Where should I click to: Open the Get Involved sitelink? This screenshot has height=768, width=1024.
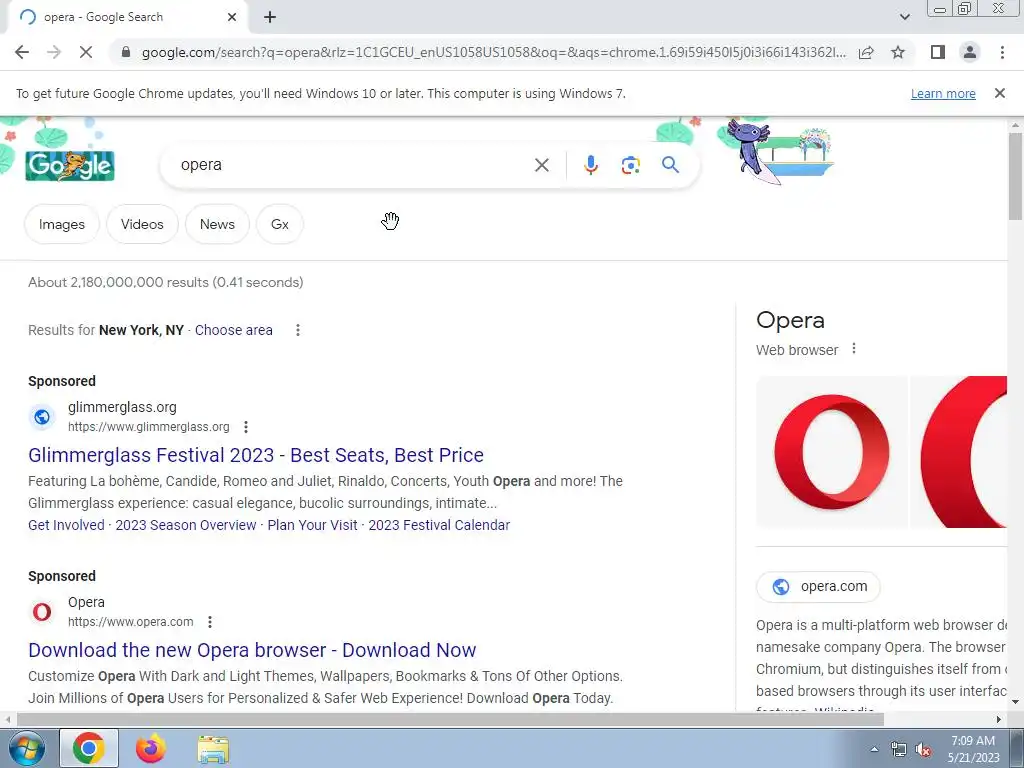click(x=66, y=525)
